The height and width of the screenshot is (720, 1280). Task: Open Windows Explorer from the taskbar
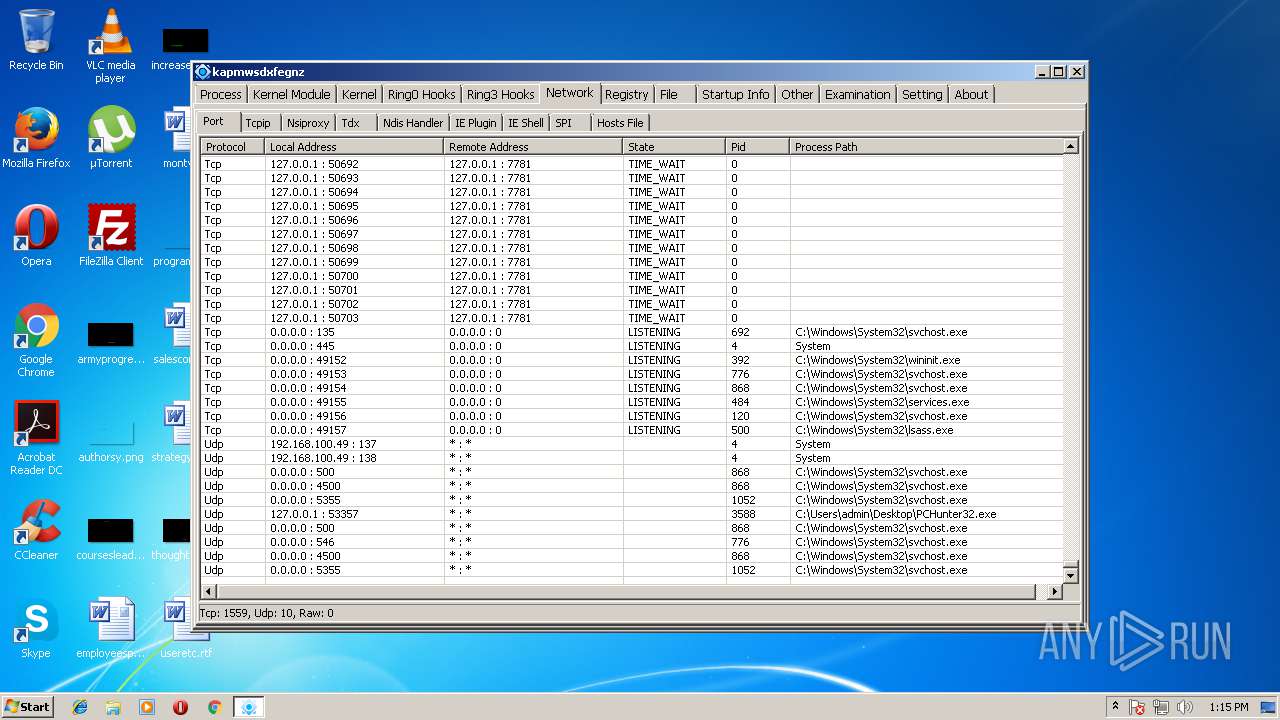113,707
